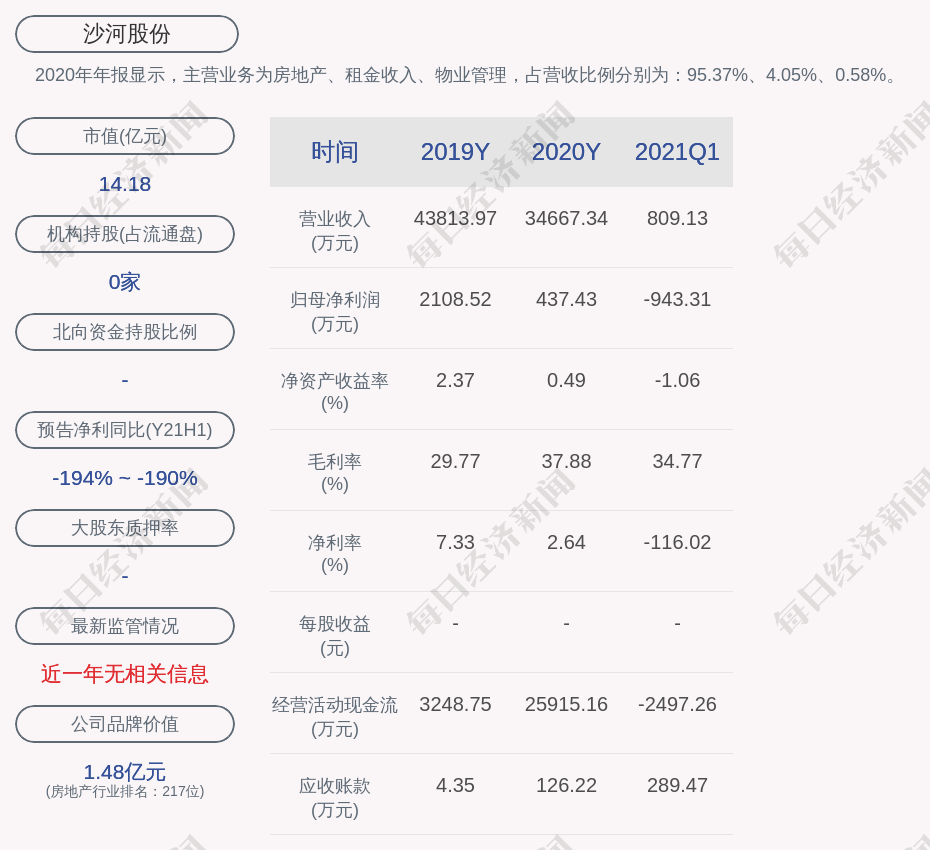This screenshot has height=850, width=930.
Task: Click net margin value -116.02
Action: pos(677,542)
